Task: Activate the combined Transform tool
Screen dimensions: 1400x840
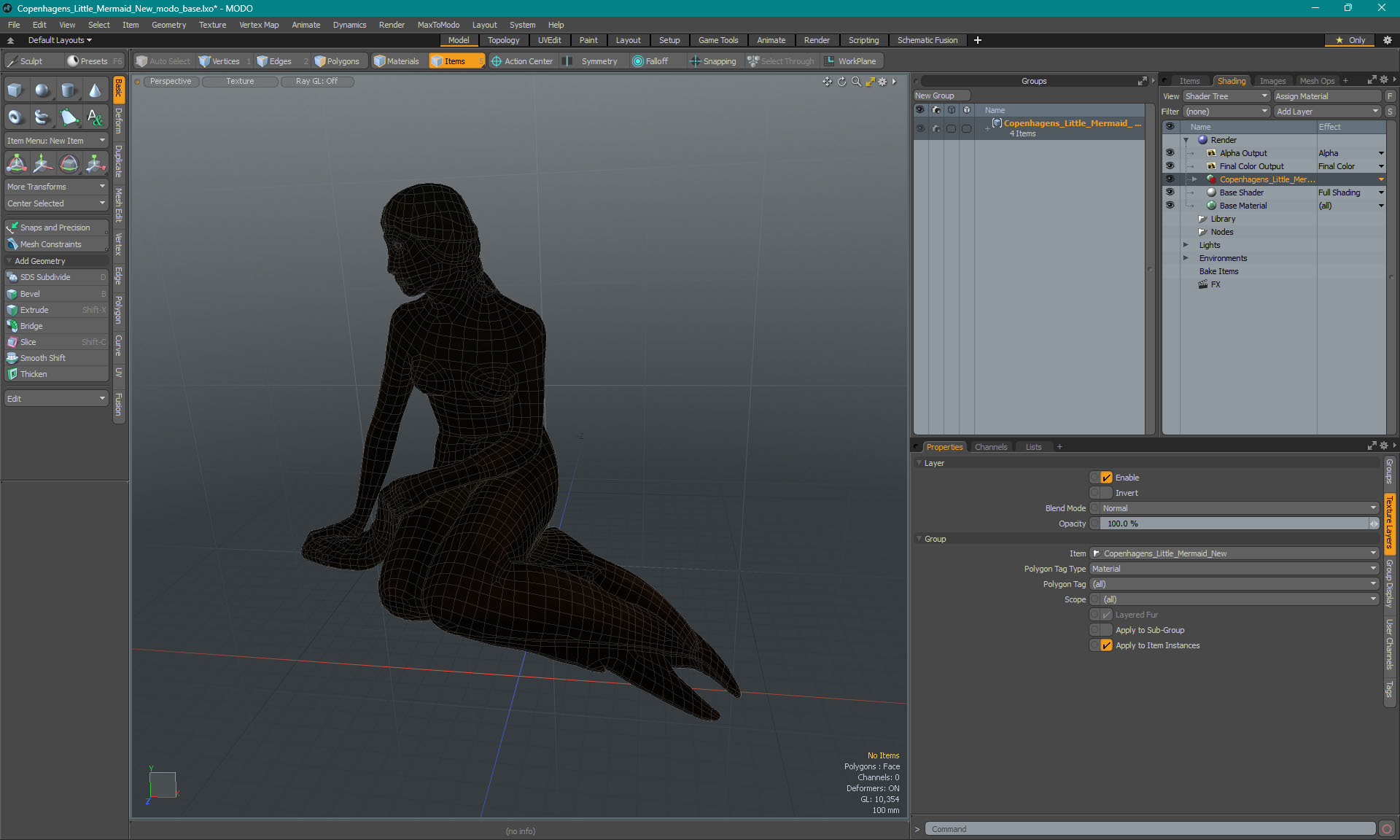Action: point(16,163)
